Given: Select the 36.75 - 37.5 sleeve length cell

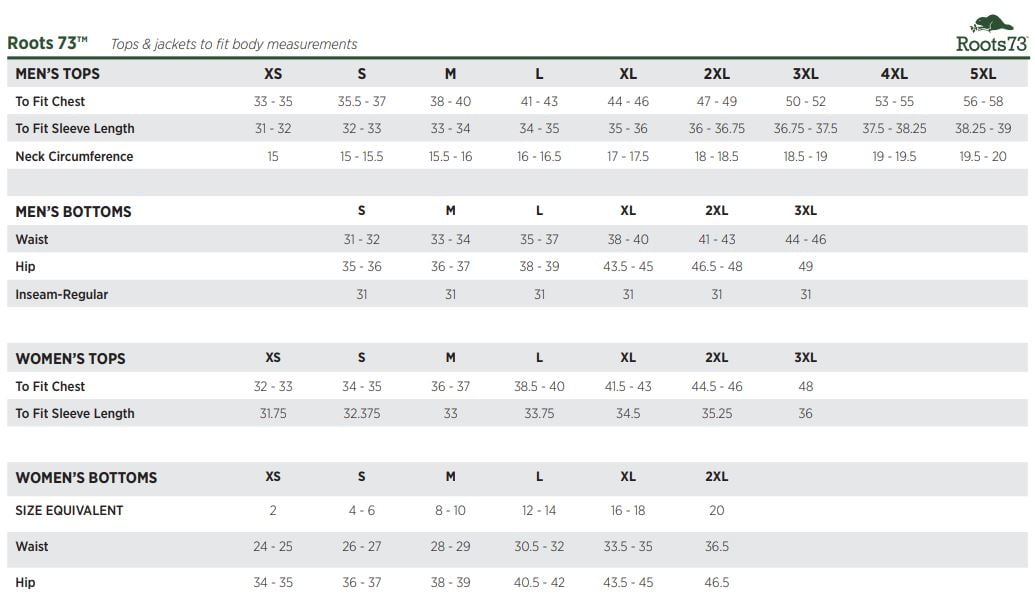Looking at the screenshot, I should 805,129.
